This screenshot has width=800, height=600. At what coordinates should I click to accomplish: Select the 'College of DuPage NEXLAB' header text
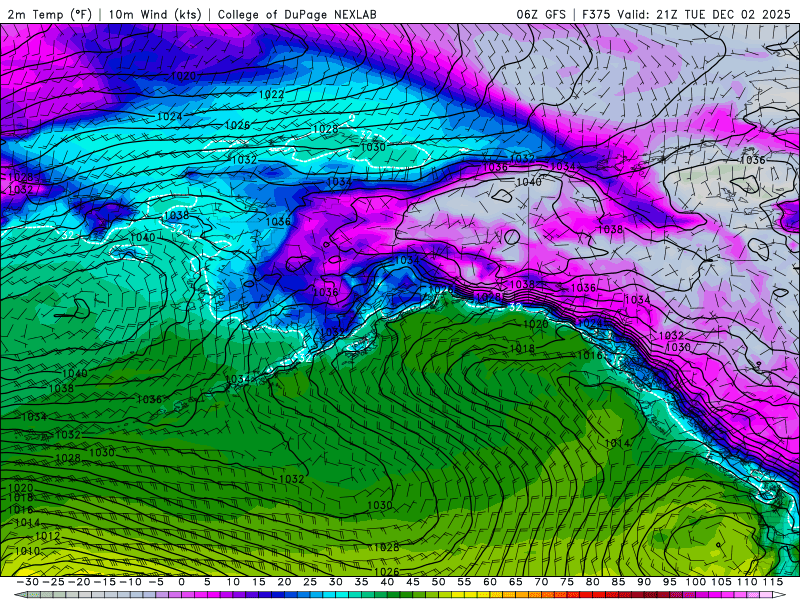[x=297, y=14]
